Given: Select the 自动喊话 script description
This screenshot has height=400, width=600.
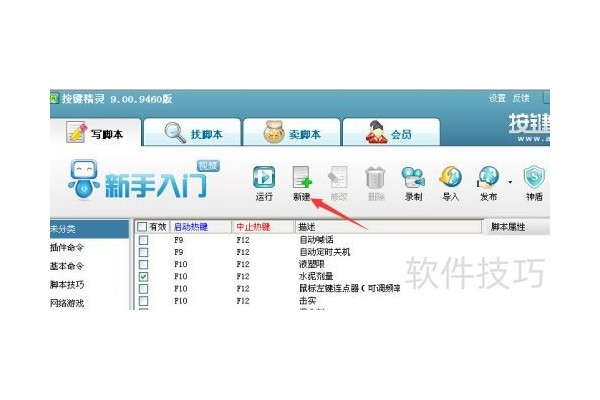Looking at the screenshot, I should coord(316,240).
